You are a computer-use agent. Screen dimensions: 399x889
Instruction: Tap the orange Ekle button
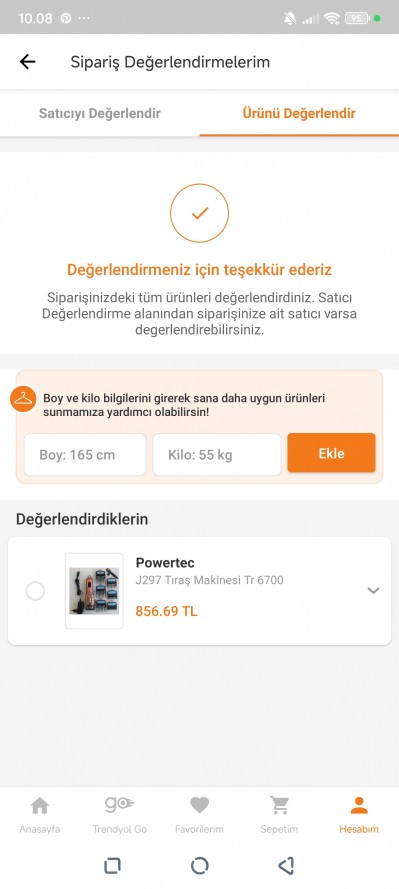(332, 453)
